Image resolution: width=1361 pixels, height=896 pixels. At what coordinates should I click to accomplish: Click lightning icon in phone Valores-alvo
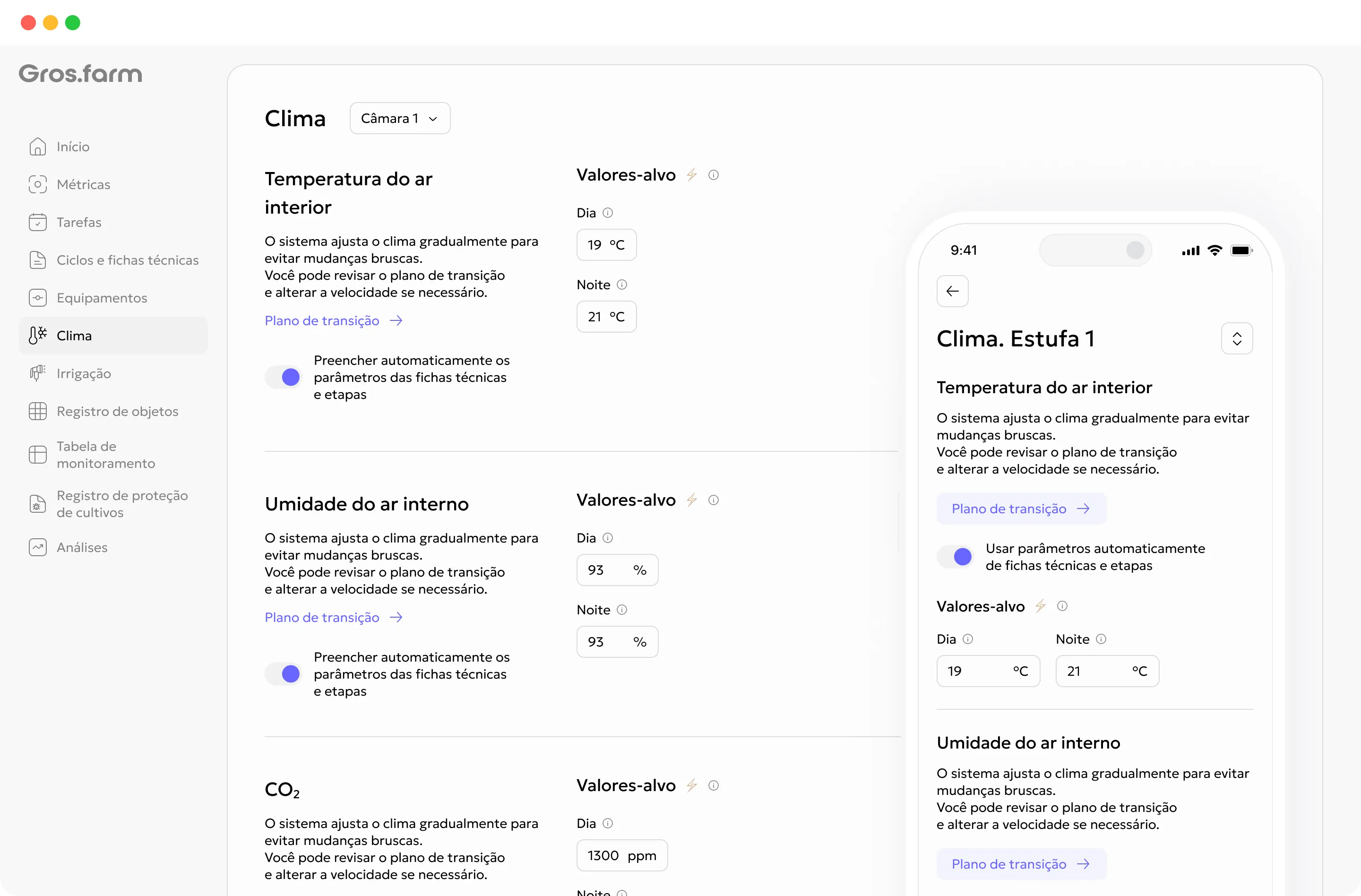tap(1041, 605)
